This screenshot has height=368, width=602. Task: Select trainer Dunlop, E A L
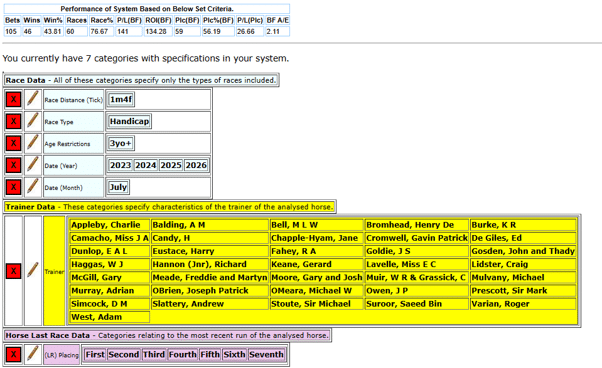109,251
